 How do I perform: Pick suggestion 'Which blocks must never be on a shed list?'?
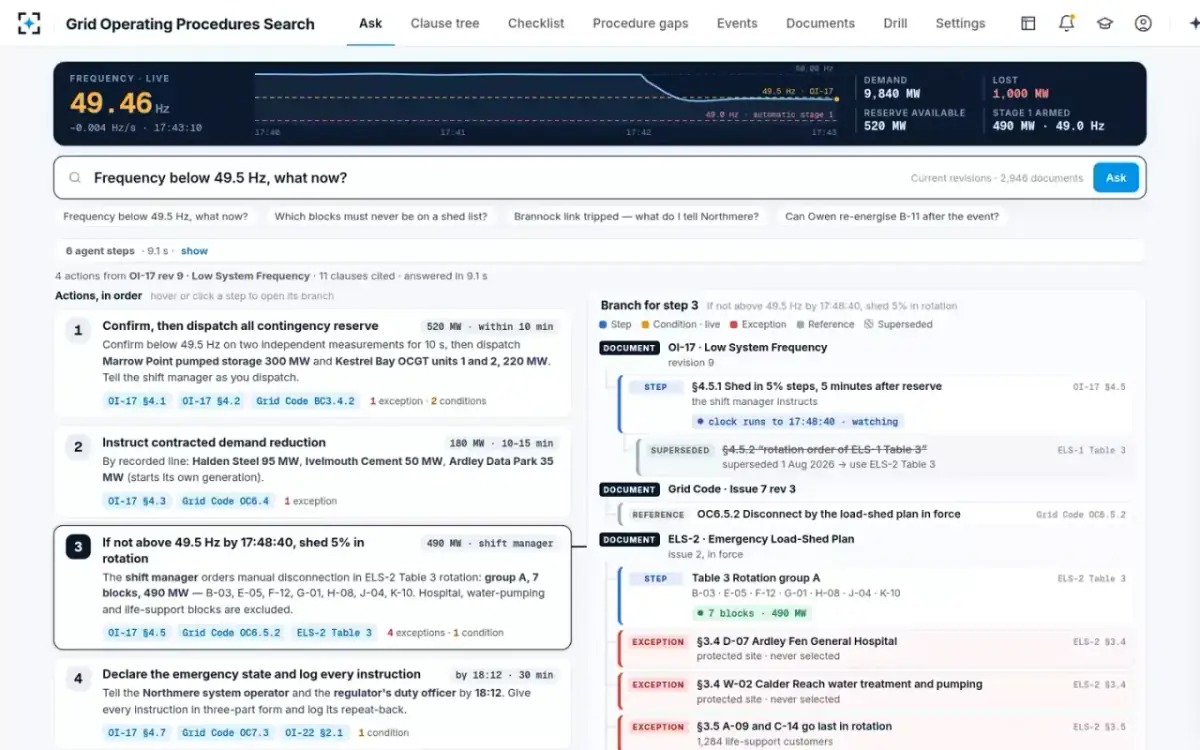point(381,216)
